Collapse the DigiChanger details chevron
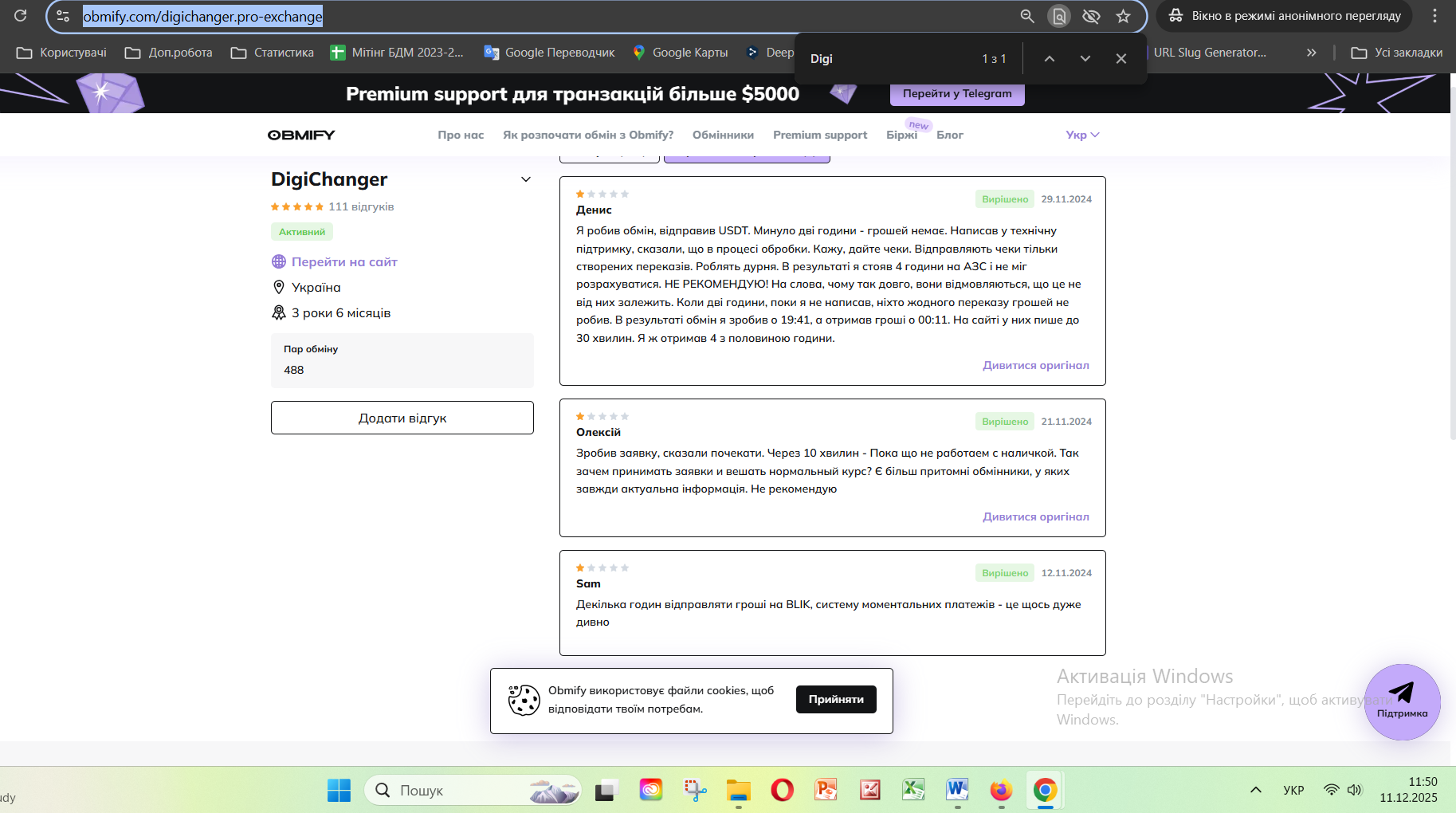The height and width of the screenshot is (813, 1456). tap(526, 179)
